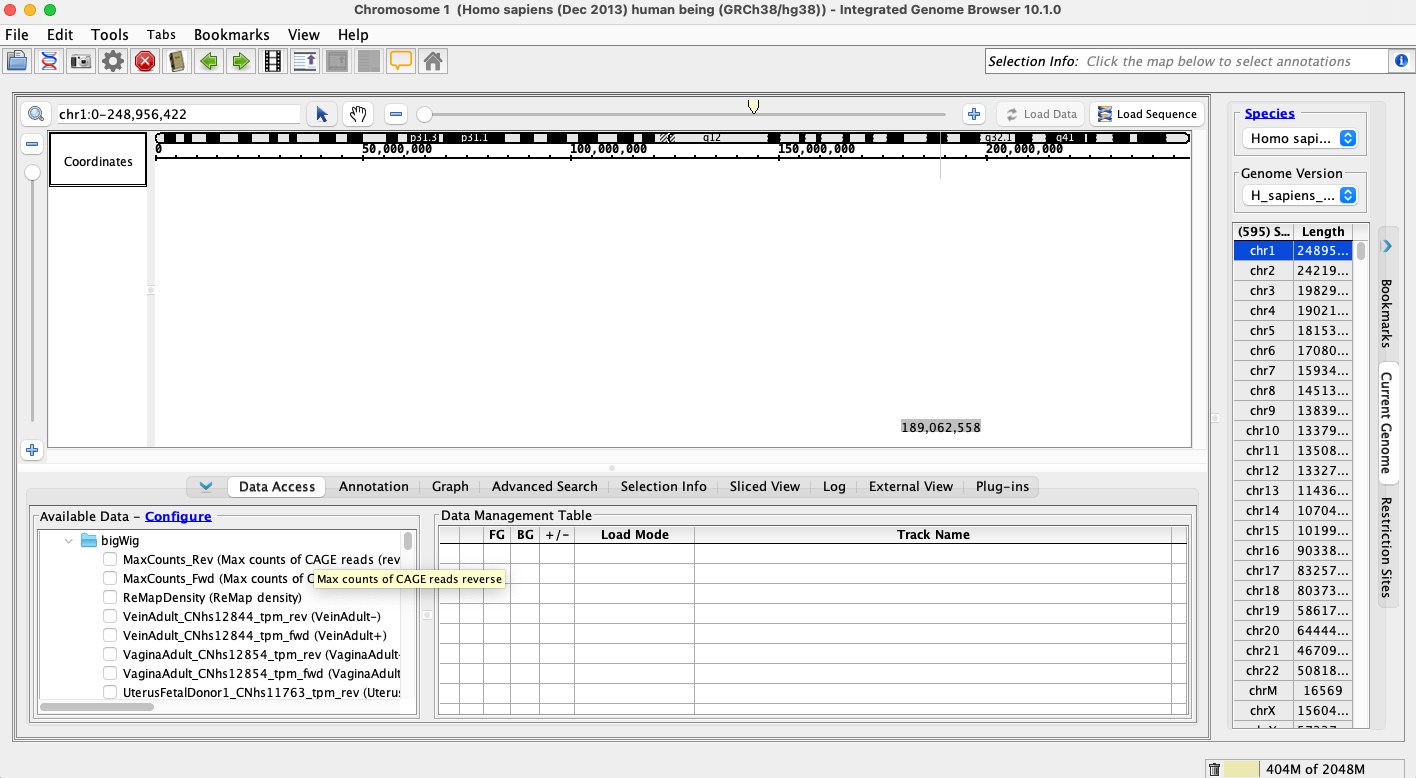Switch to the Advanced Search tab
1416x778 pixels.
[544, 487]
